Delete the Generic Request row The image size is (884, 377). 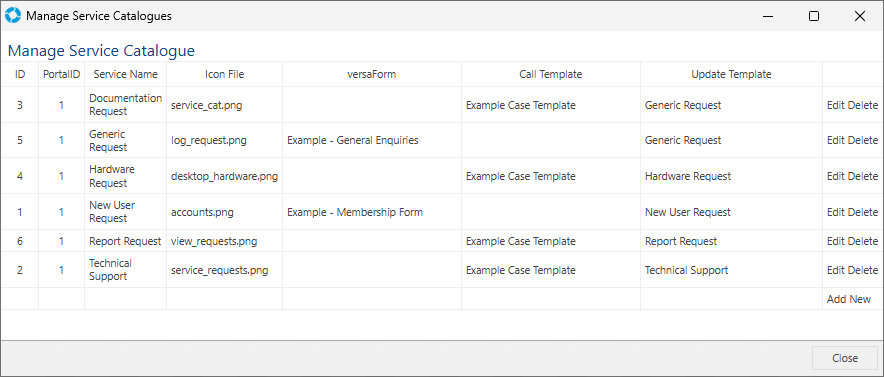tap(863, 140)
